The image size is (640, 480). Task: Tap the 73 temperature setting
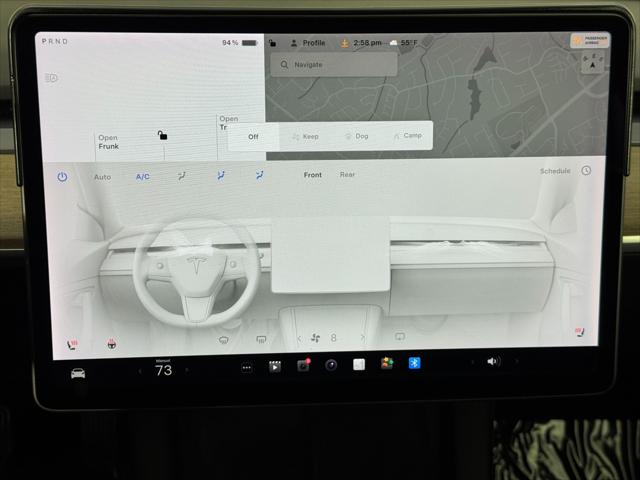tap(163, 370)
